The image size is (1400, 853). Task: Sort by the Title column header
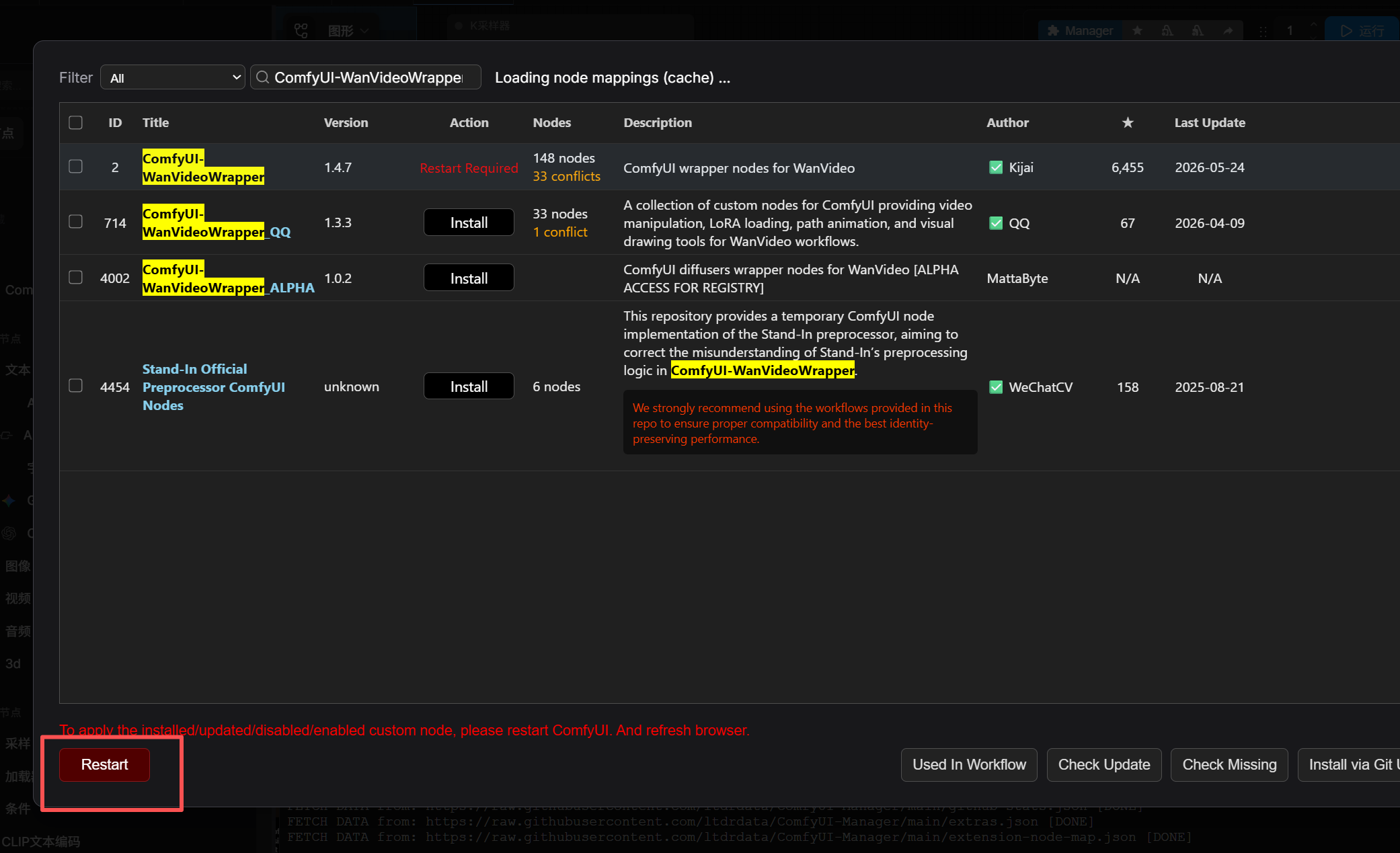155,122
